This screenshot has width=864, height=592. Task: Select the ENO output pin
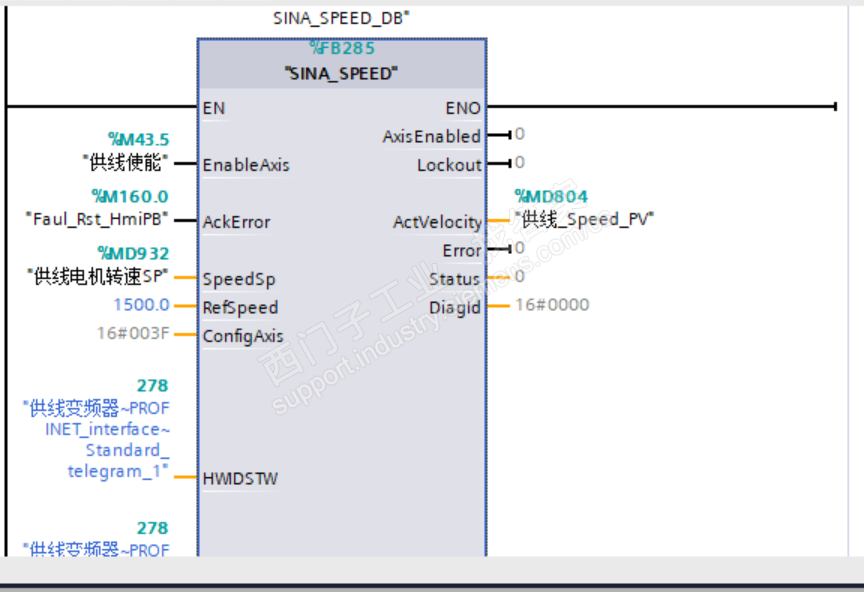[x=463, y=108]
